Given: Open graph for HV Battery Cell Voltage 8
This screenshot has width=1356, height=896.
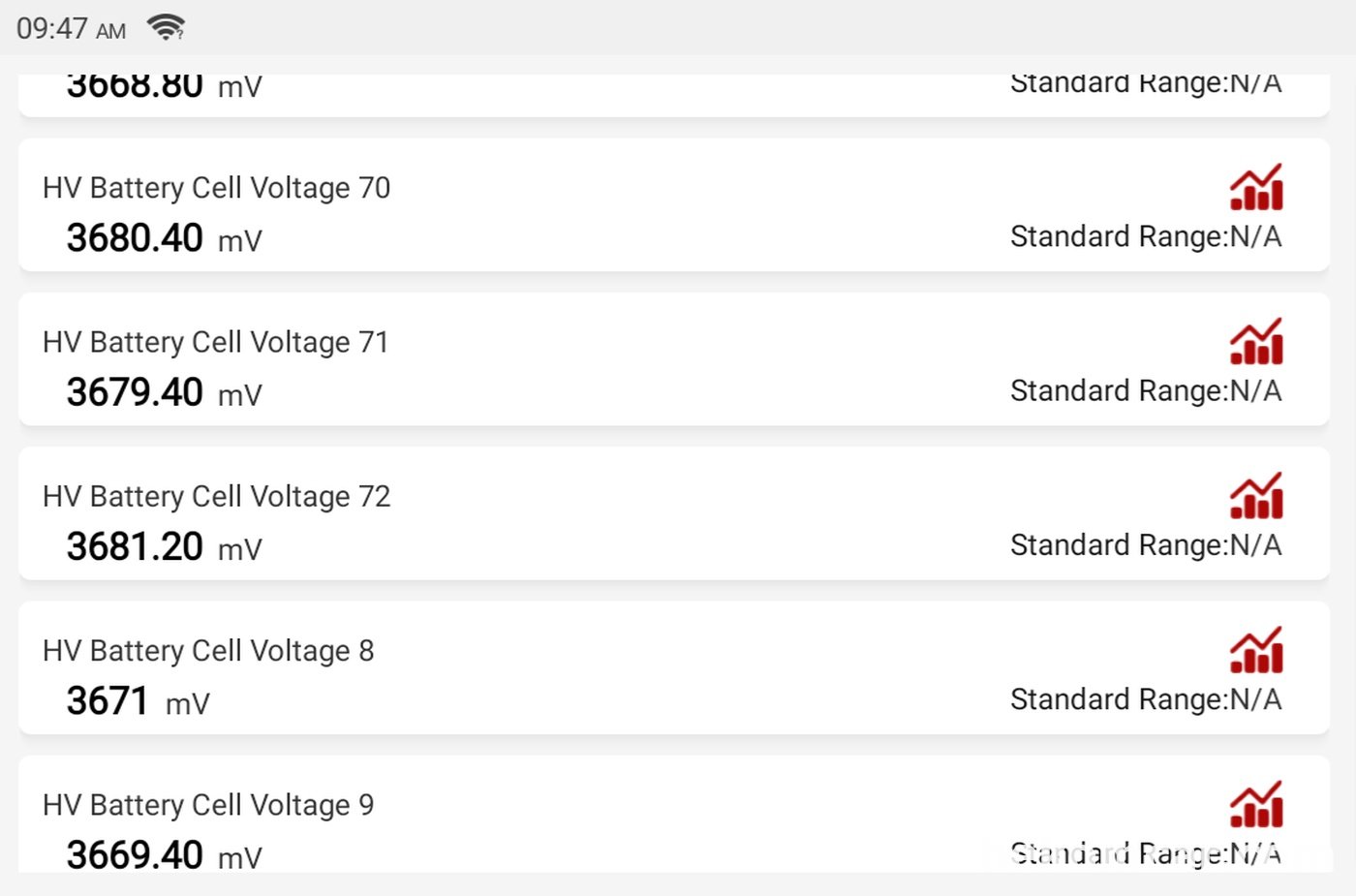Looking at the screenshot, I should click(1256, 650).
